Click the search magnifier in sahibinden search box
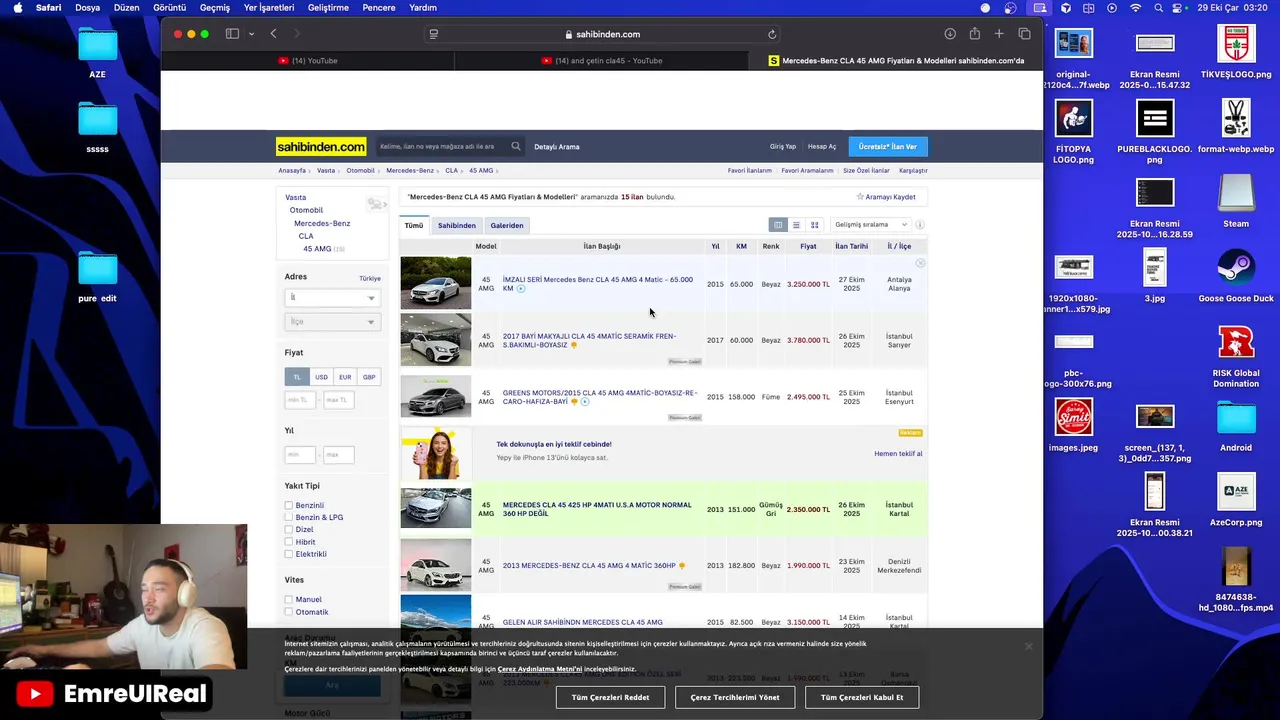 [x=516, y=146]
